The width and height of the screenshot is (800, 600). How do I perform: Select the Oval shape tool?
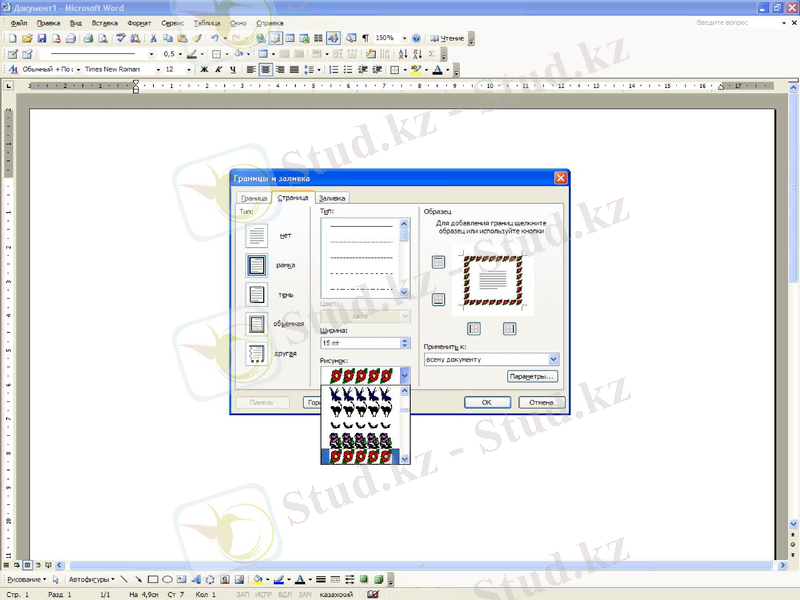pos(168,578)
